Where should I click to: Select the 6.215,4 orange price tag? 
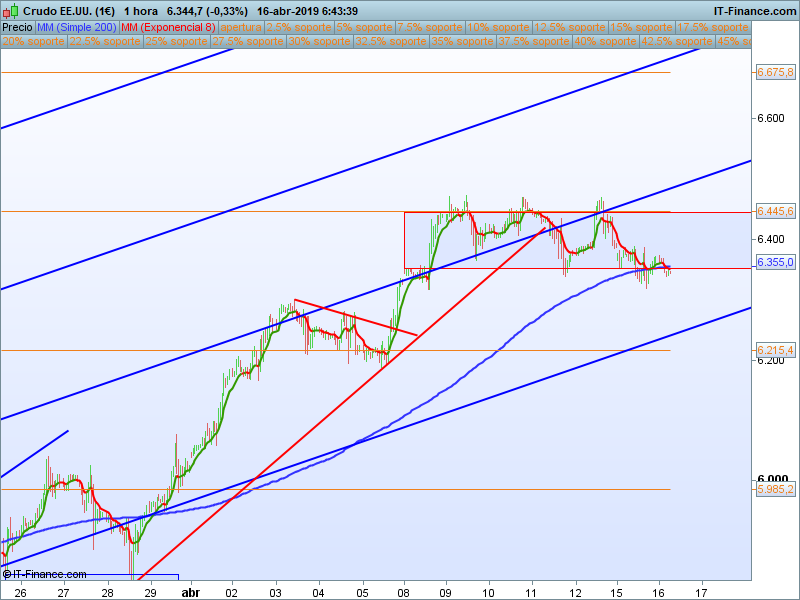[x=775, y=350]
